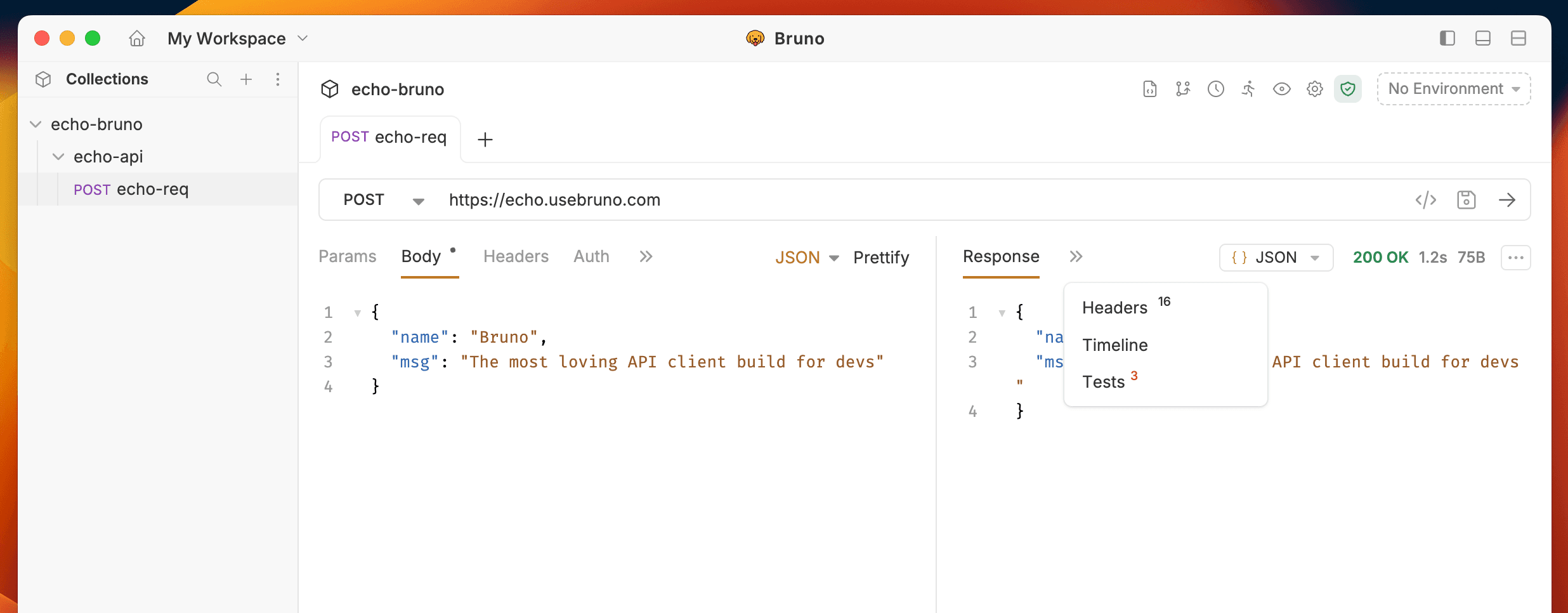Viewport: 1568px width, 613px height.
Task: Toggle the eye visibility icon in toolbar
Action: pyautogui.click(x=1281, y=89)
